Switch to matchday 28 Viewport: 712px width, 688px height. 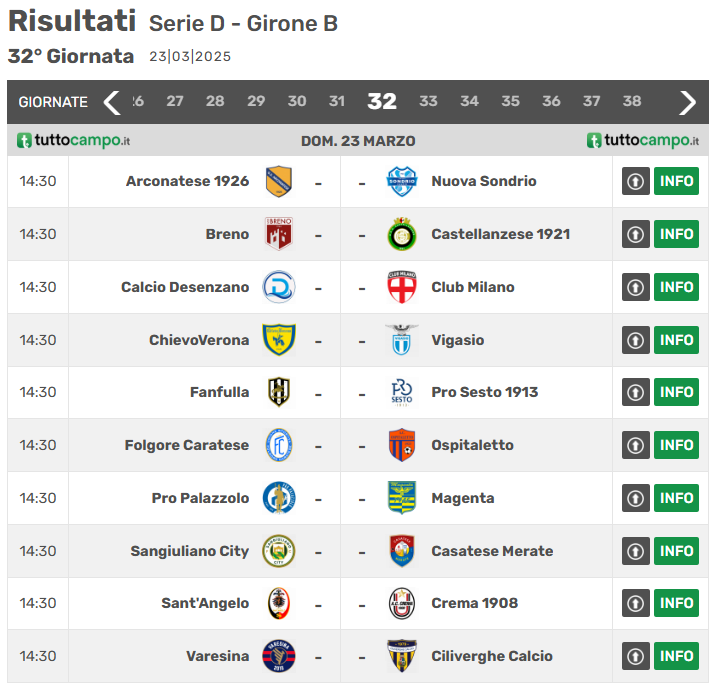[x=215, y=102]
